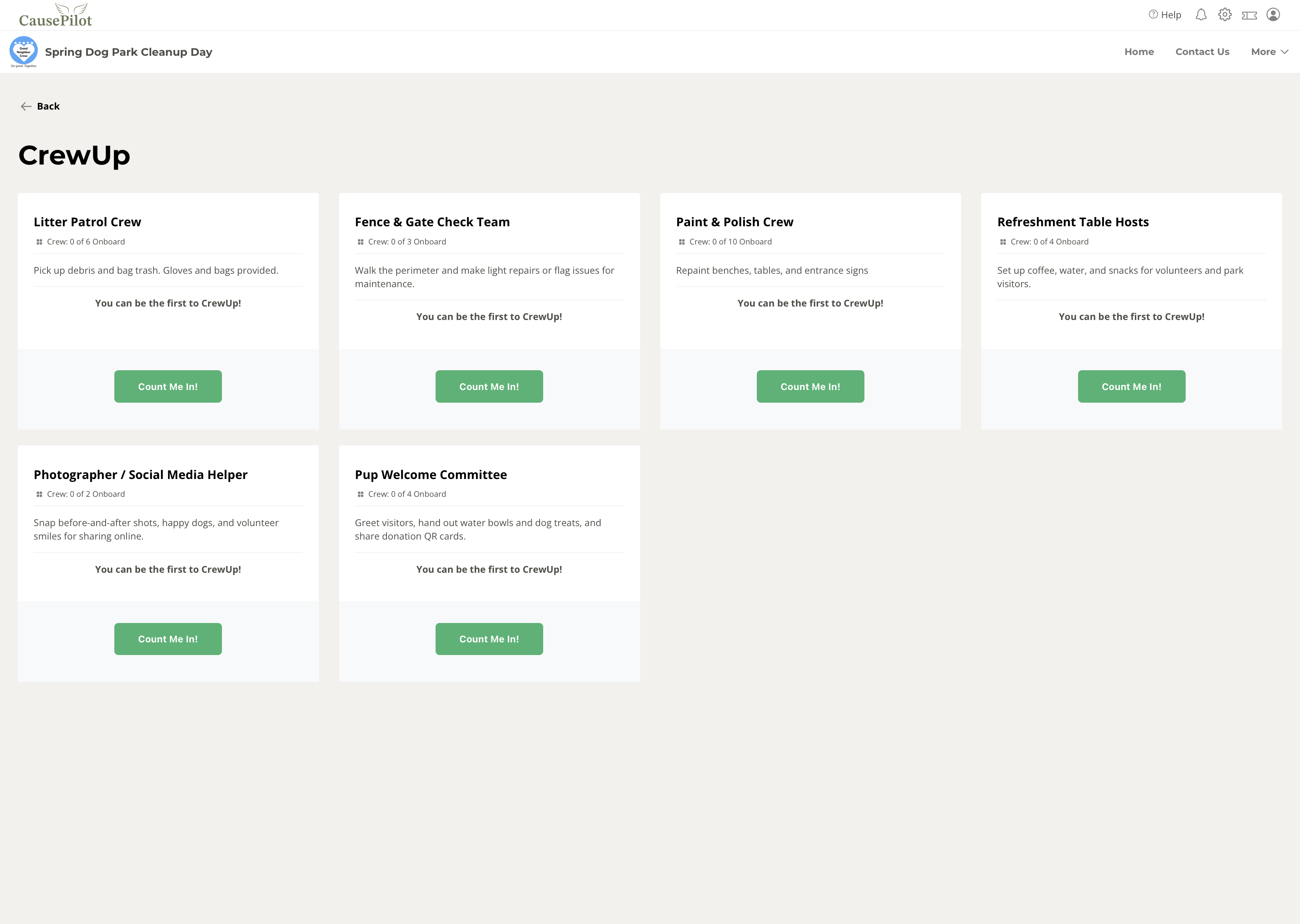
Task: Click the ticket icon in header
Action: 1249,15
